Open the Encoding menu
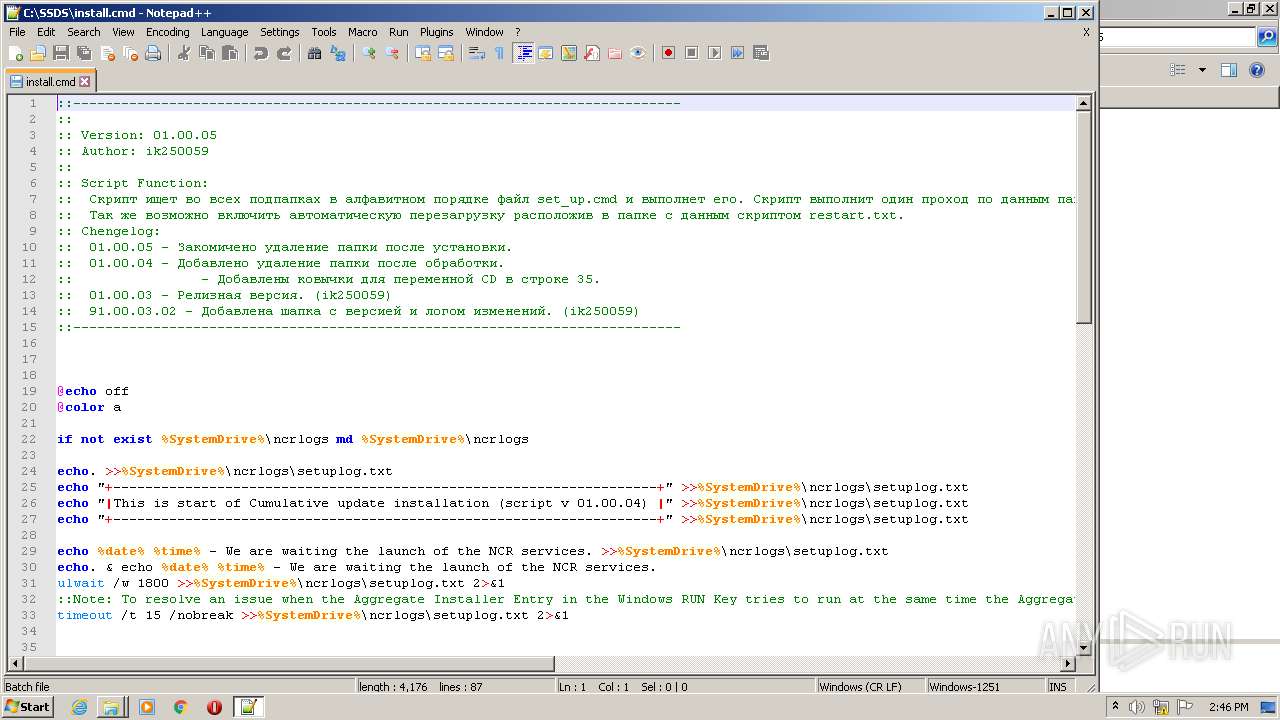 167,32
